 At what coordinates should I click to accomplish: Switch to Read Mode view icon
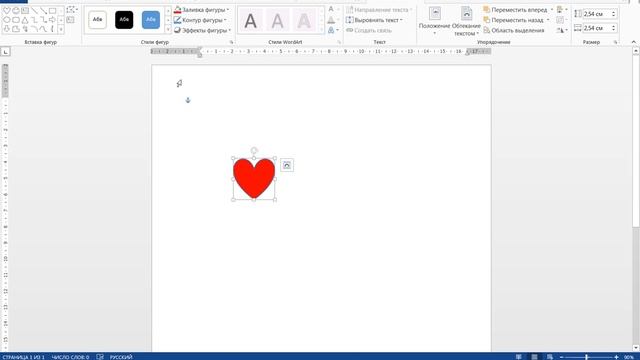518,357
